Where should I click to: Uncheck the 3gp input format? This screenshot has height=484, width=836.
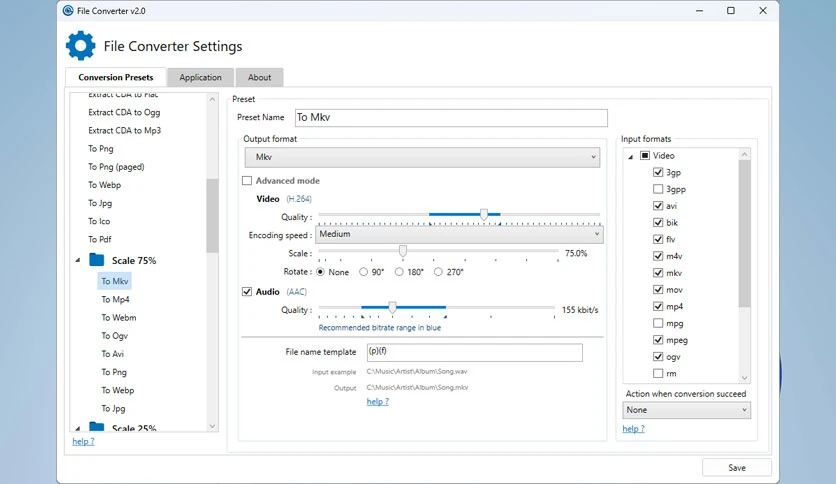tap(658, 172)
